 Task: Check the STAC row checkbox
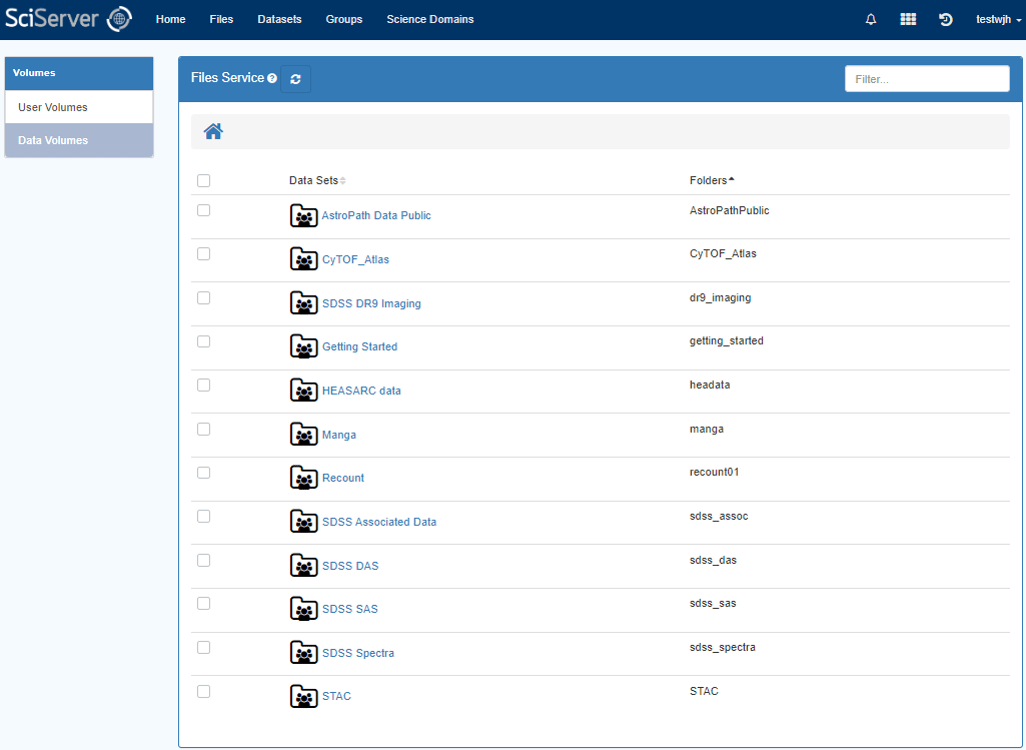203,692
